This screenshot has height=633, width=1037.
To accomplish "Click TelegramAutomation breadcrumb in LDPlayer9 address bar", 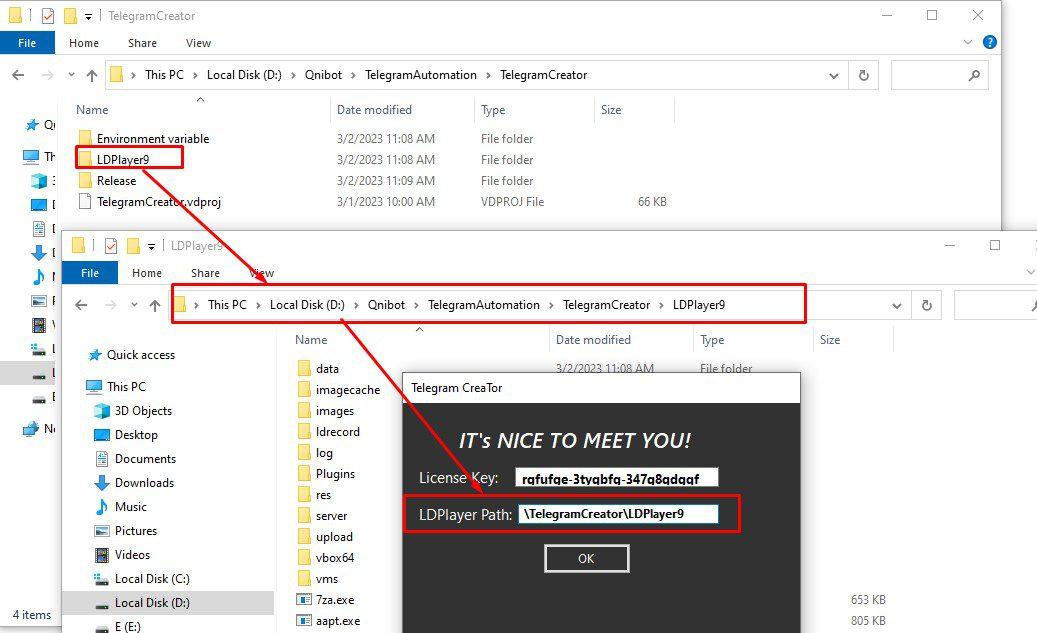I will (x=483, y=305).
